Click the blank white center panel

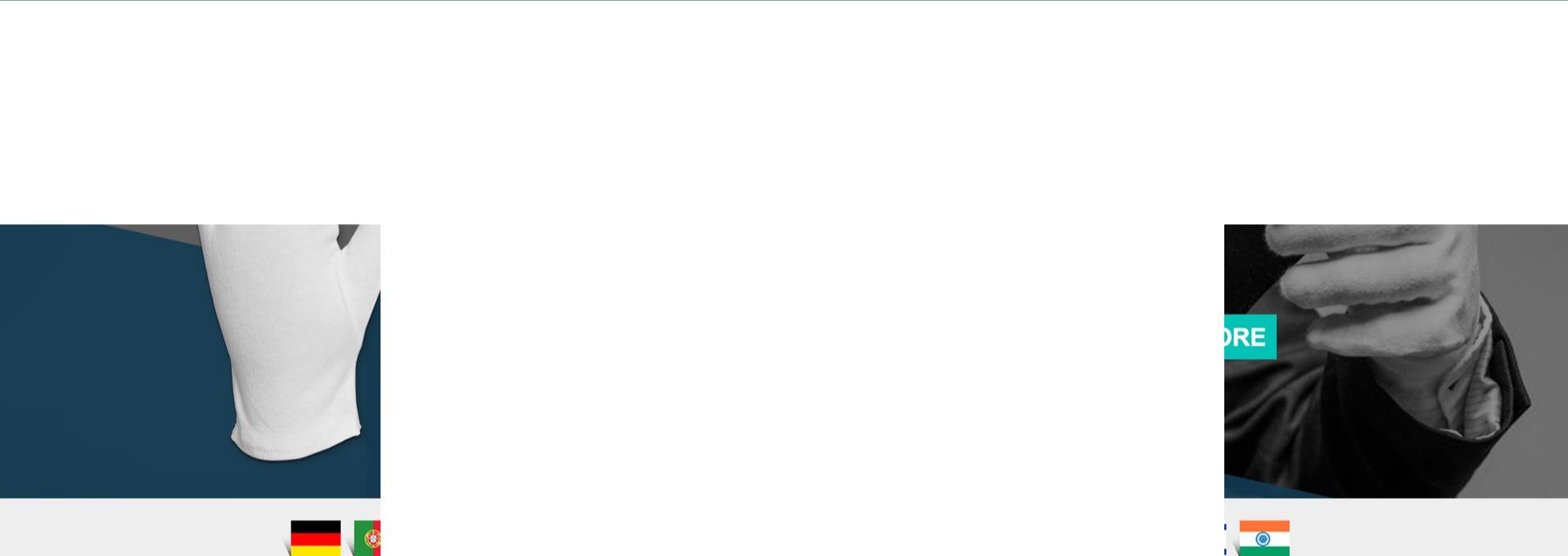pos(802,384)
